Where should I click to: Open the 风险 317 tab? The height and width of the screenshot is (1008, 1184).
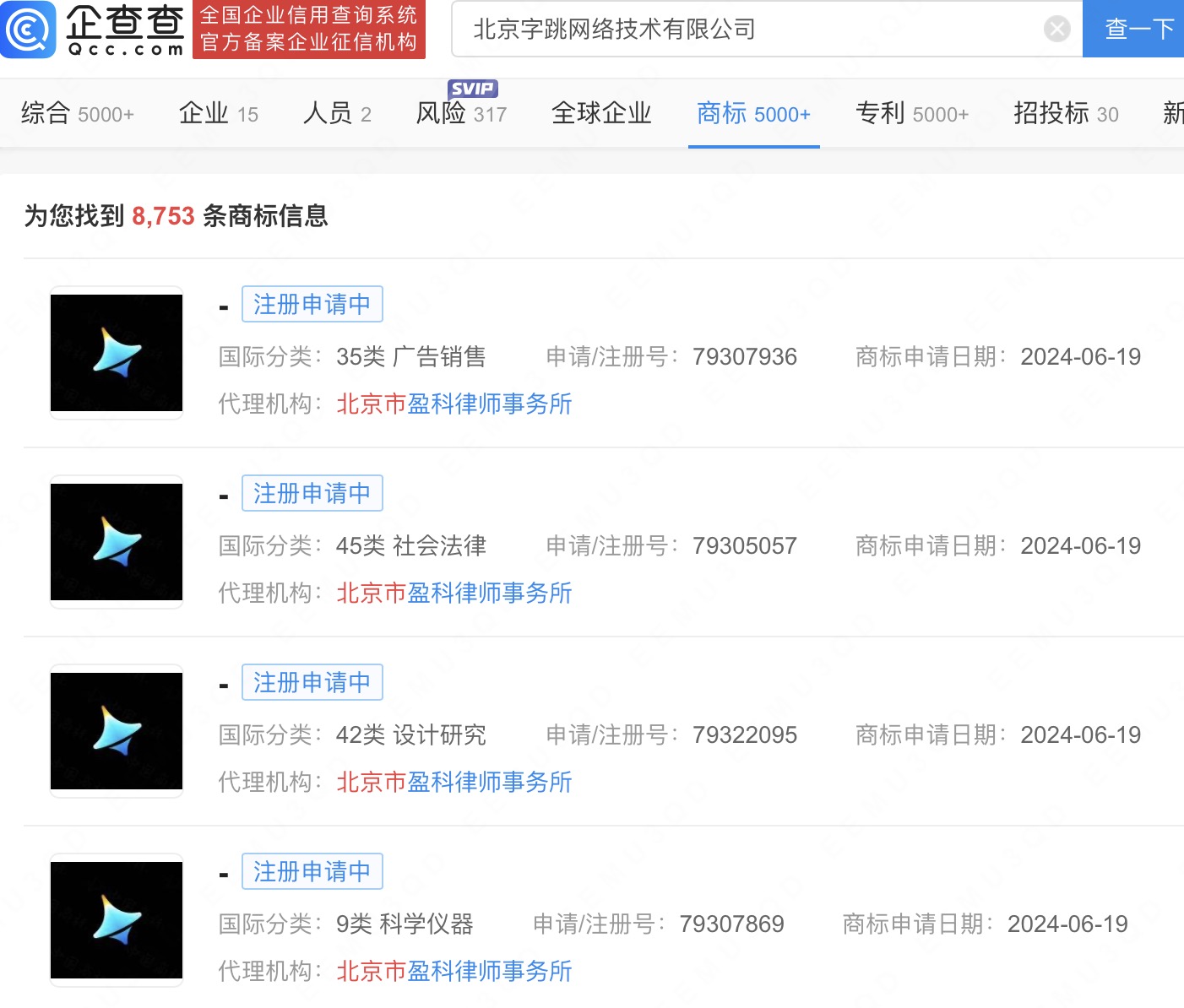(461, 113)
